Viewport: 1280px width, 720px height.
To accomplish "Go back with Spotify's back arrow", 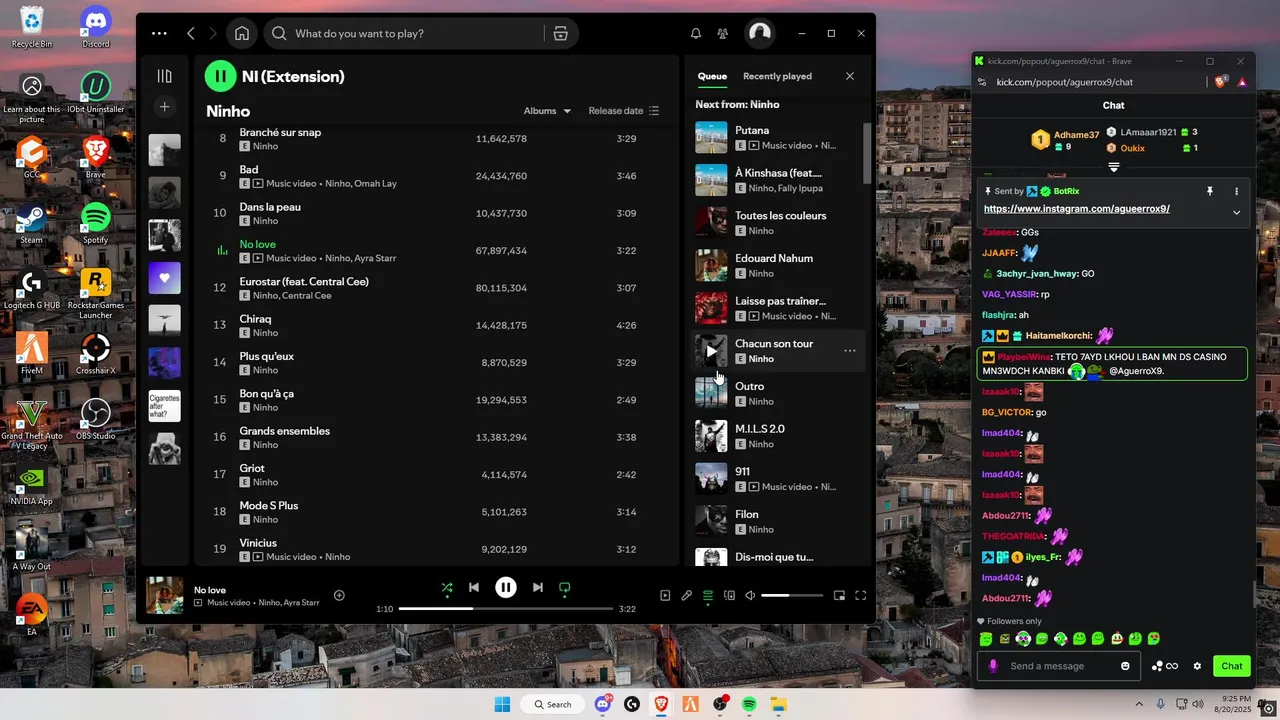I will (191, 33).
